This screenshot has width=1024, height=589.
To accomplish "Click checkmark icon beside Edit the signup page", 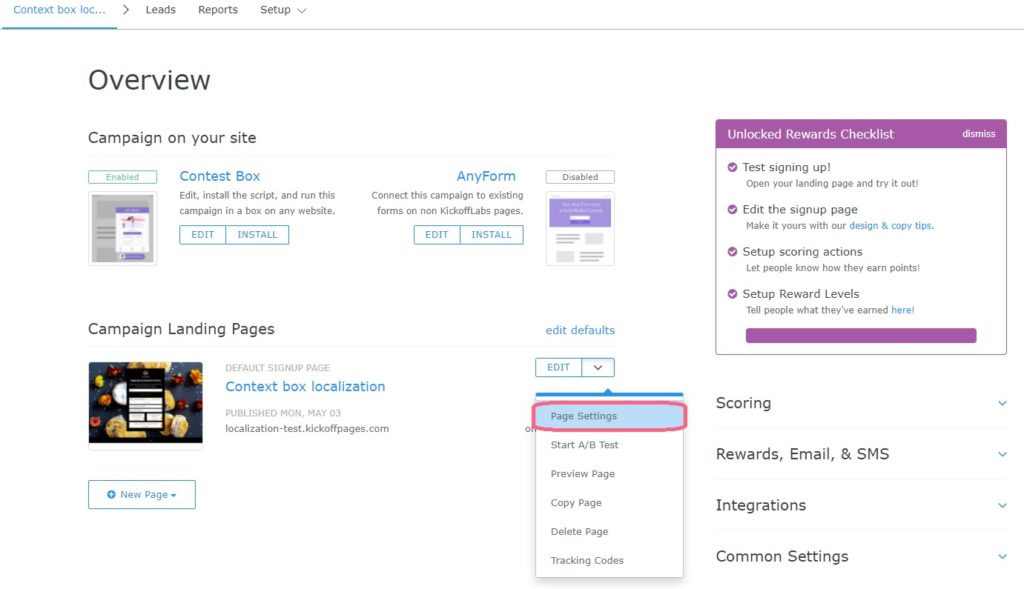I will (732, 210).
